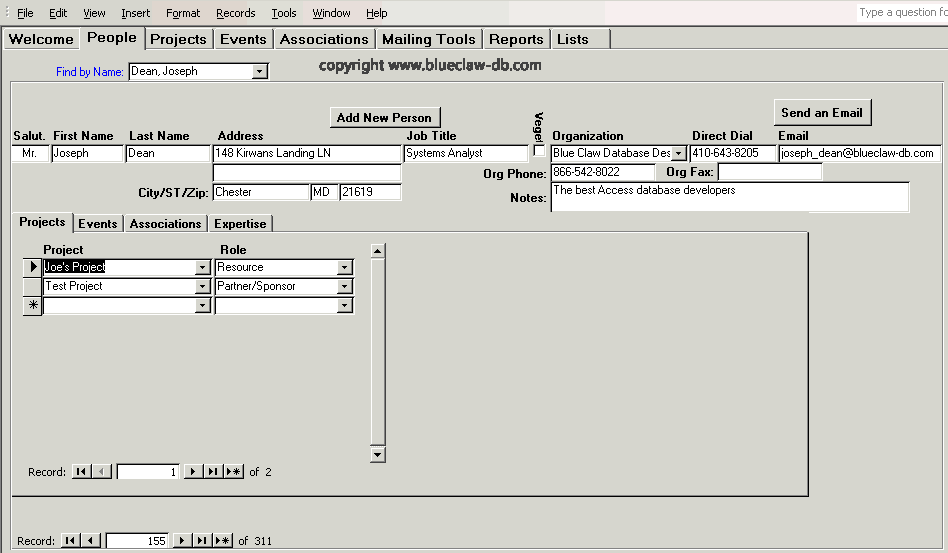Click the Add New Person button
948x553 pixels.
384,117
